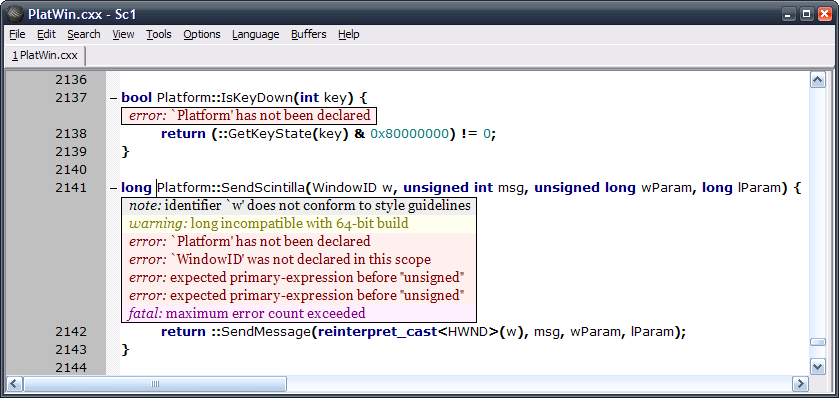The width and height of the screenshot is (839, 398).
Task: Open the Language menu
Action: tap(255, 34)
